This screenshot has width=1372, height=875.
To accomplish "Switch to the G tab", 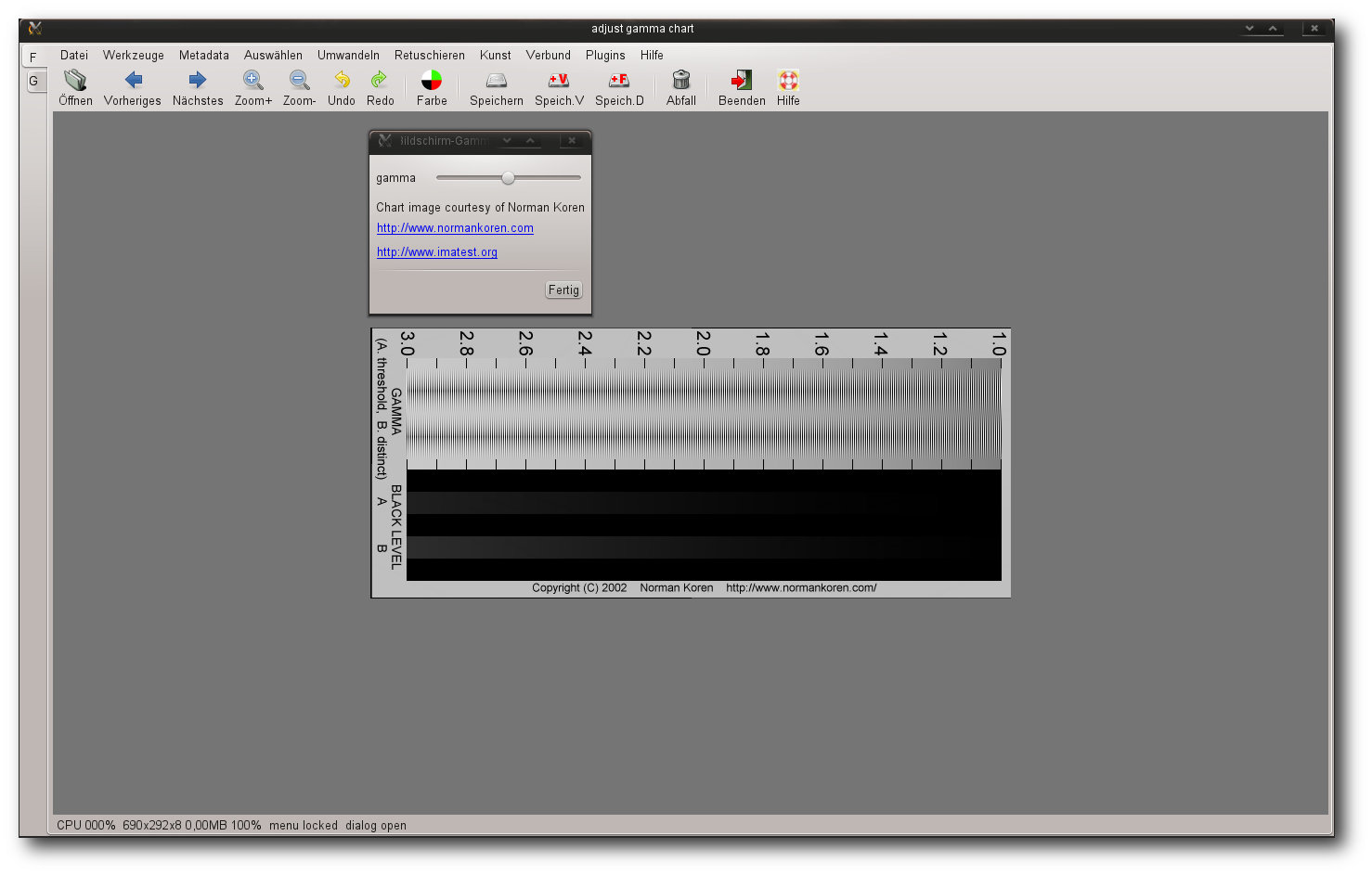I will (x=33, y=81).
